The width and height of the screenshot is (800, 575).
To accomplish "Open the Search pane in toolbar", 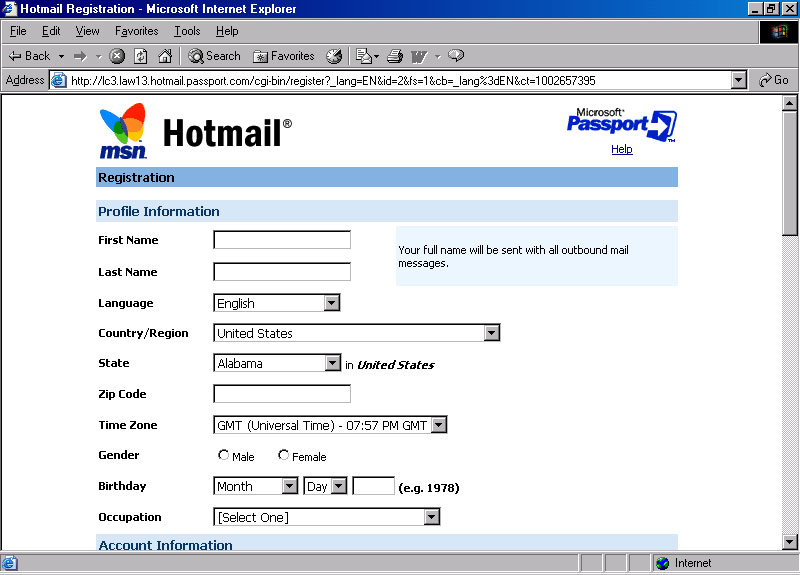I will 214,56.
